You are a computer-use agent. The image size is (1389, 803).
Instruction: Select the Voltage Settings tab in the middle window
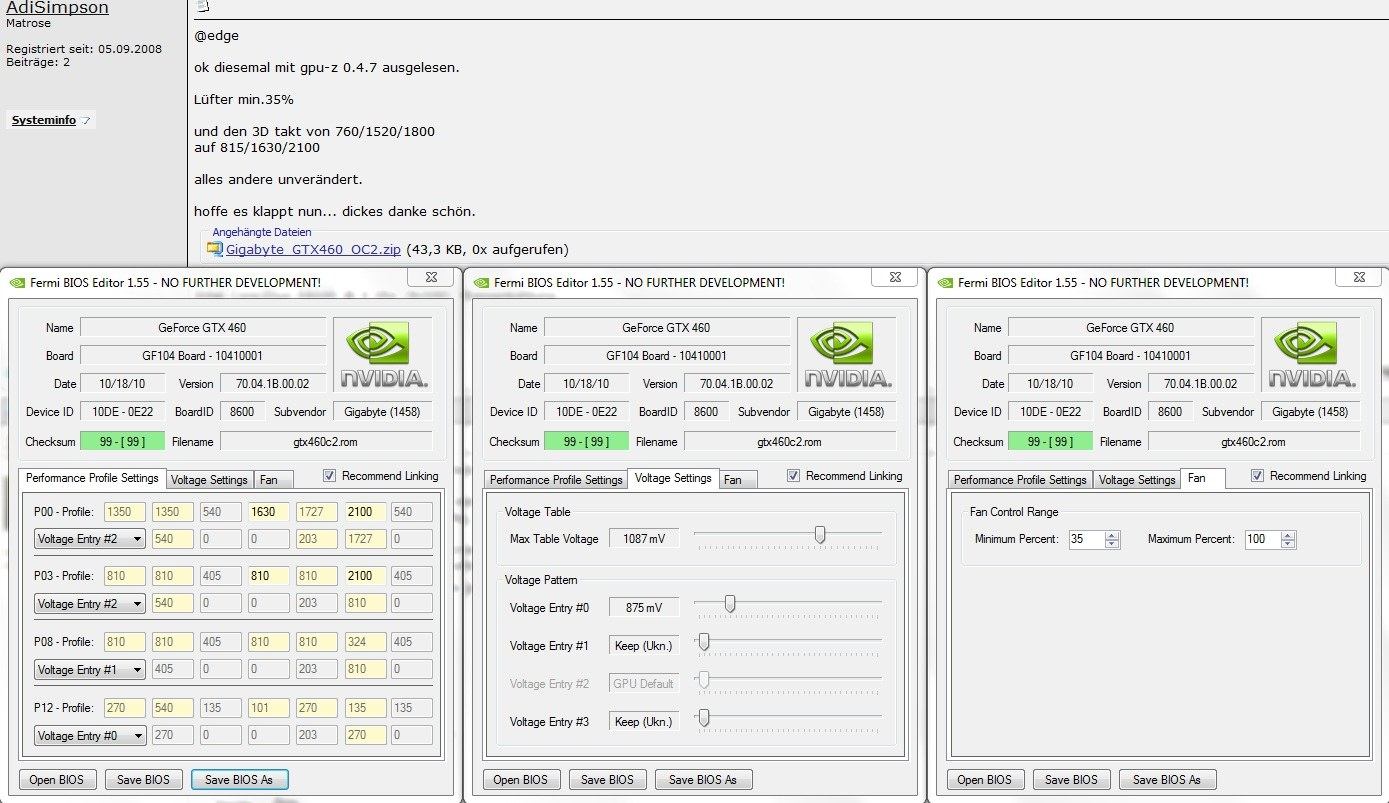[673, 478]
